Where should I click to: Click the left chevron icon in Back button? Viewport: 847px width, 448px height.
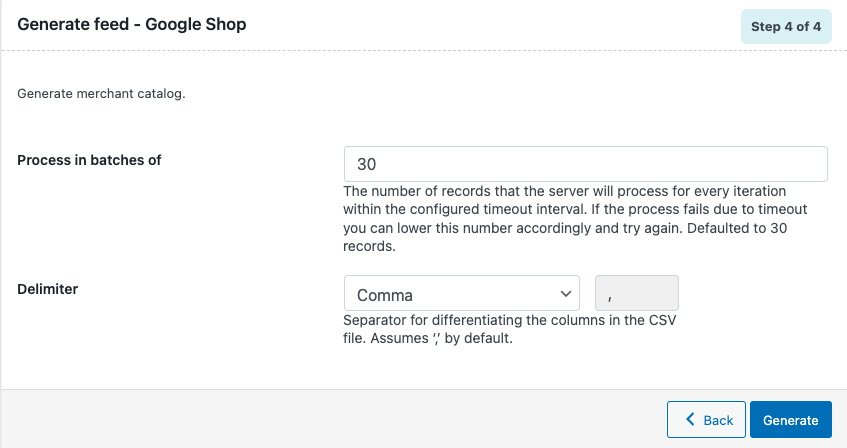tap(688, 420)
